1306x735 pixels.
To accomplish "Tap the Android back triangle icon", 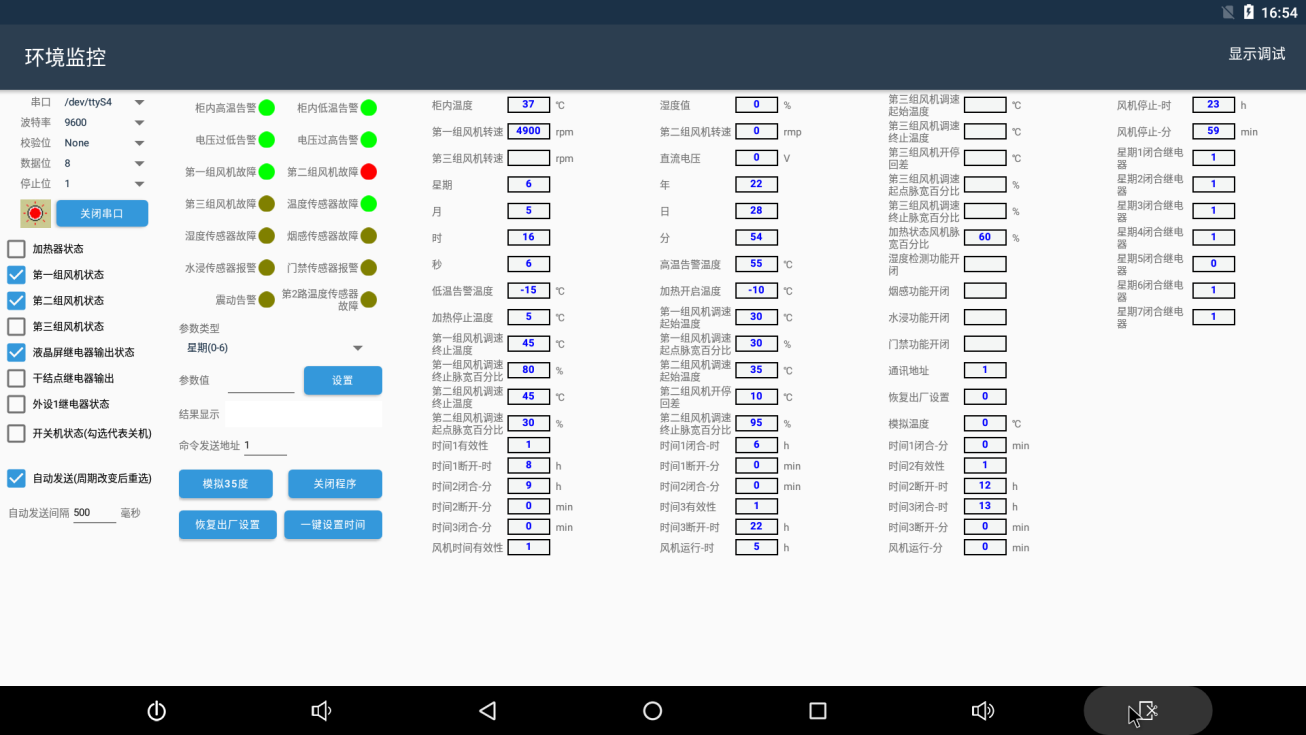I will (x=487, y=711).
